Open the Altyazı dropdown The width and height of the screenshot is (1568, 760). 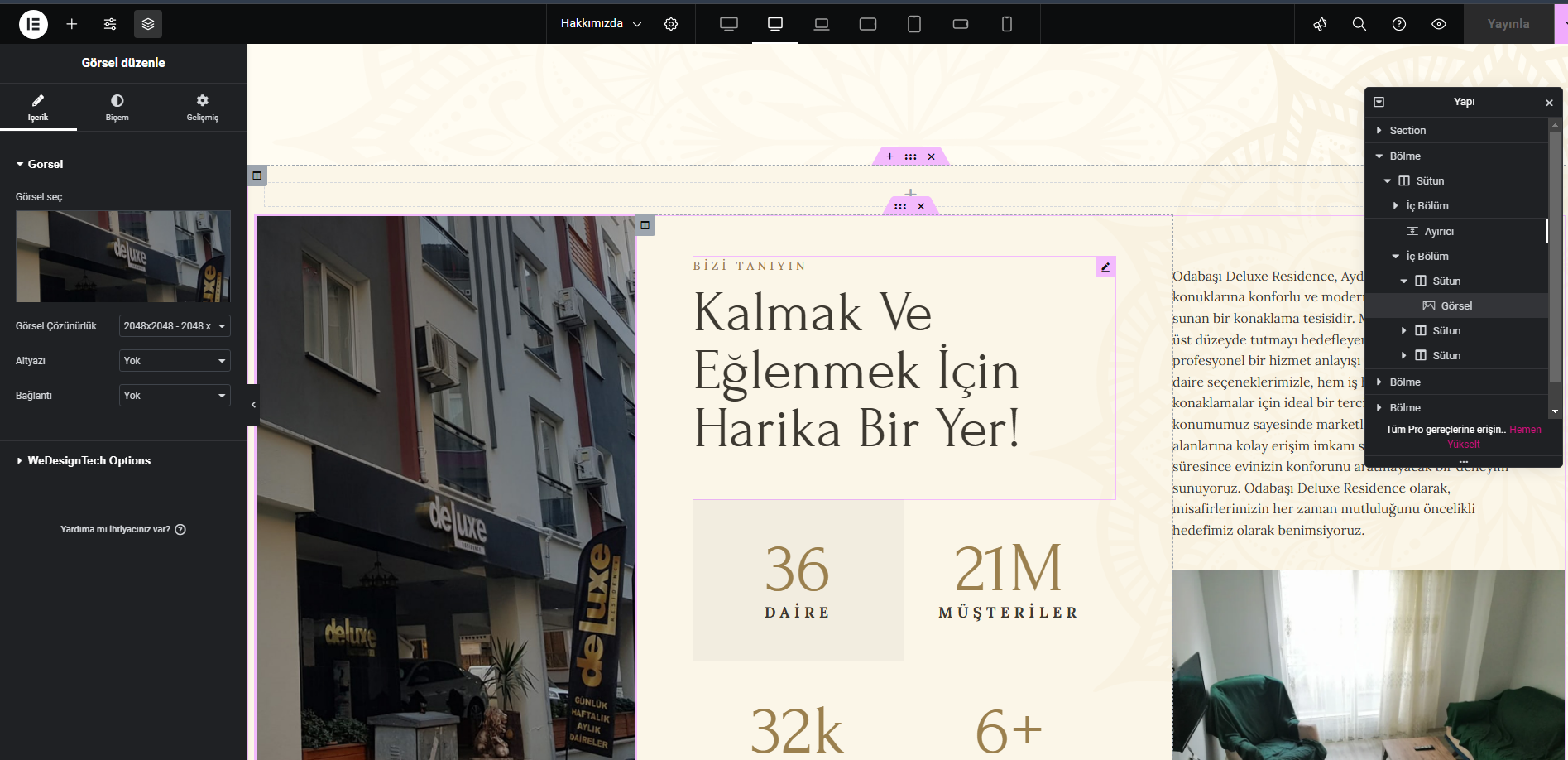coord(175,361)
